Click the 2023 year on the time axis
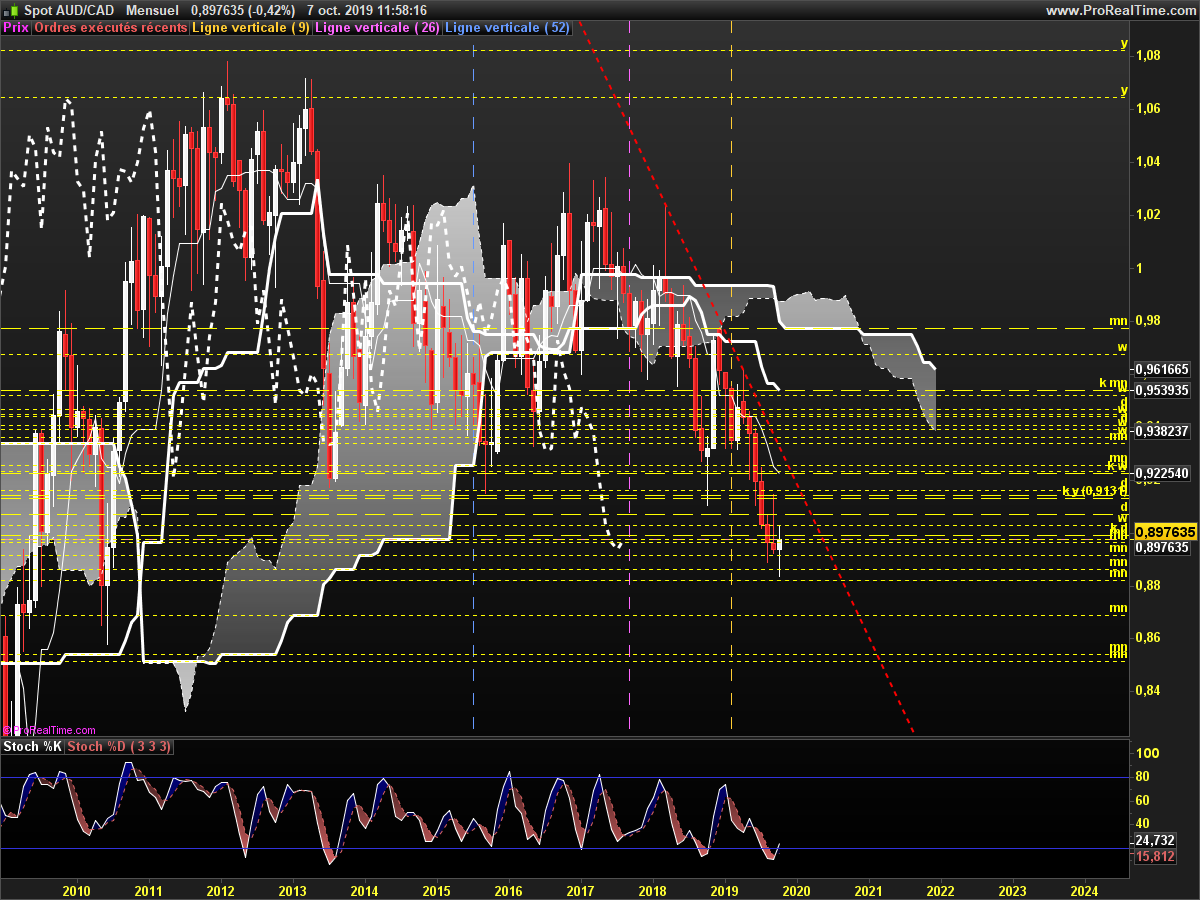The height and width of the screenshot is (900, 1200). pyautogui.click(x=1012, y=890)
